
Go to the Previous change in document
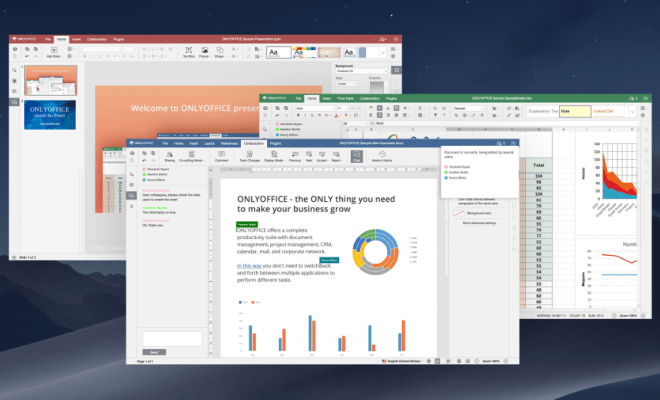(295, 156)
